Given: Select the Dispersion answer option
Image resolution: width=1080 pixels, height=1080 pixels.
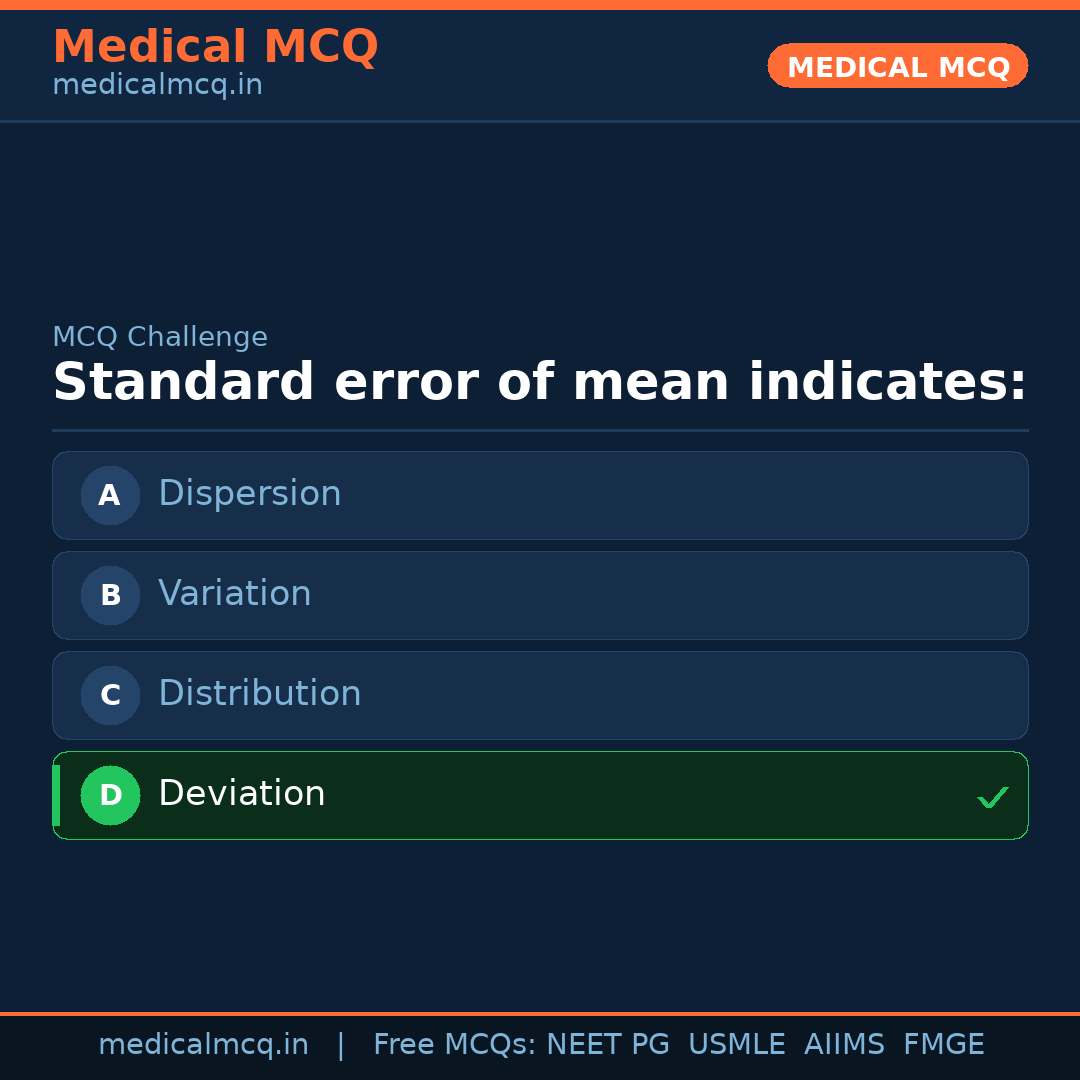Looking at the screenshot, I should click(x=540, y=495).
